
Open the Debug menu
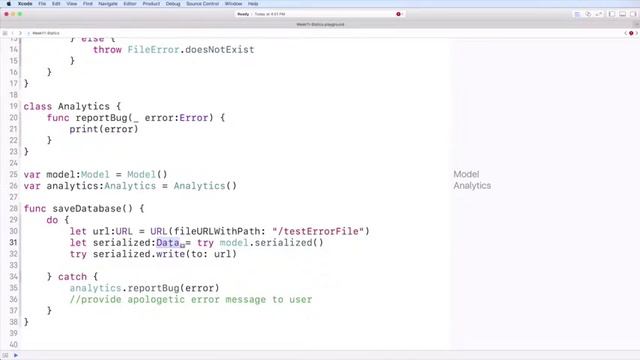click(x=173, y=4)
